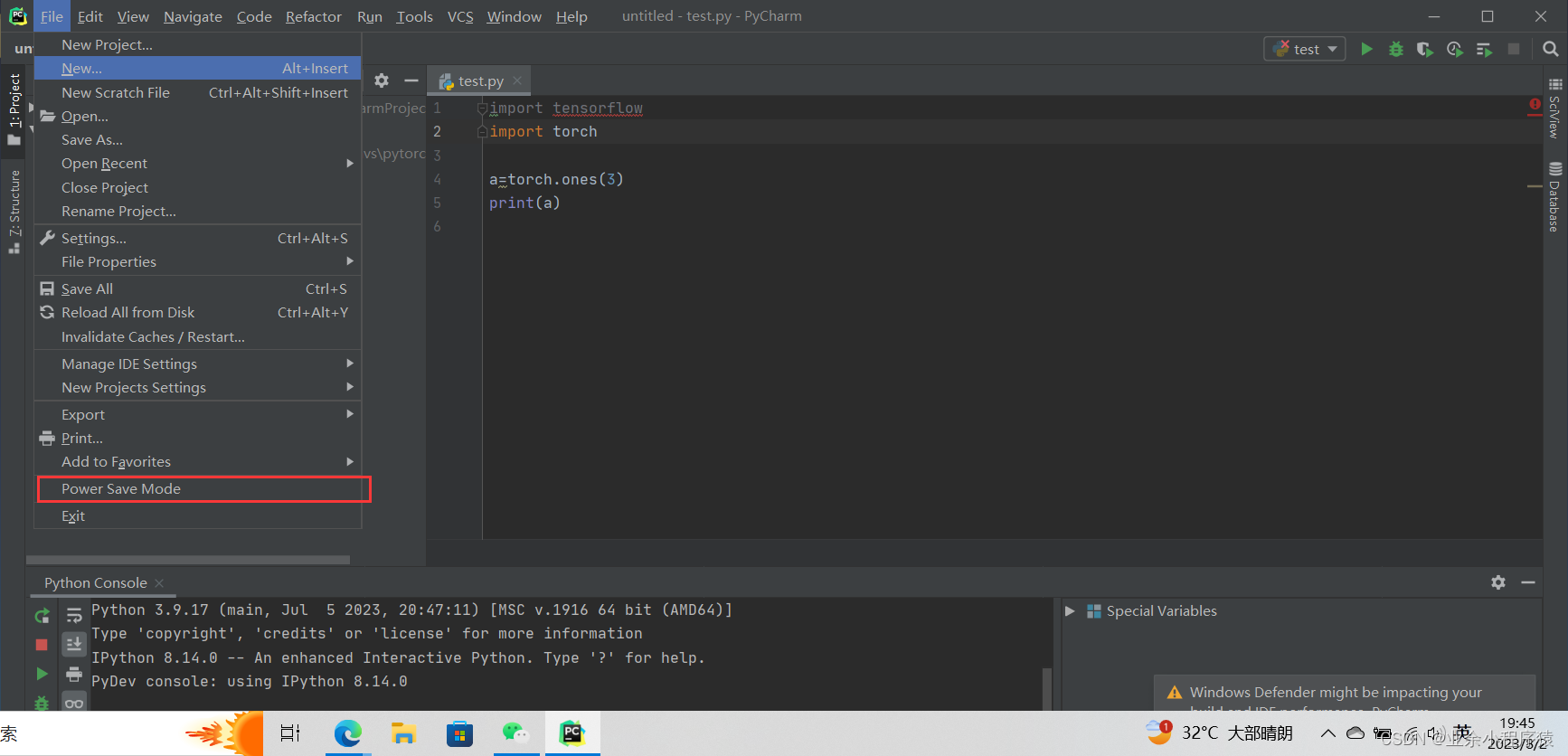The width and height of the screenshot is (1568, 756).
Task: Open the test run configuration dropdown
Action: tap(1304, 49)
